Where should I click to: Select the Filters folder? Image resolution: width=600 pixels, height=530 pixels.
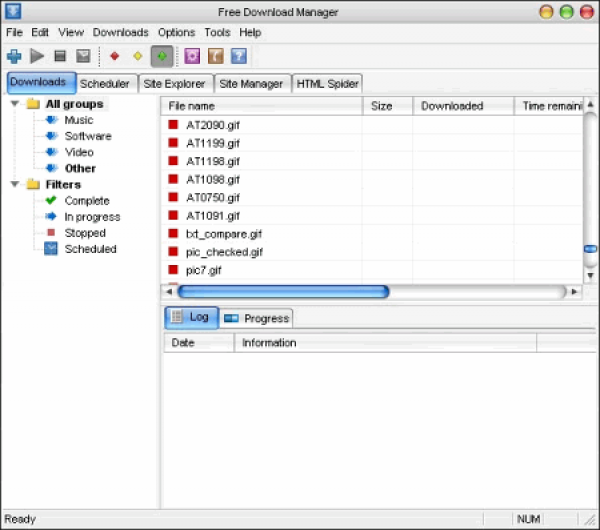pyautogui.click(x=63, y=184)
